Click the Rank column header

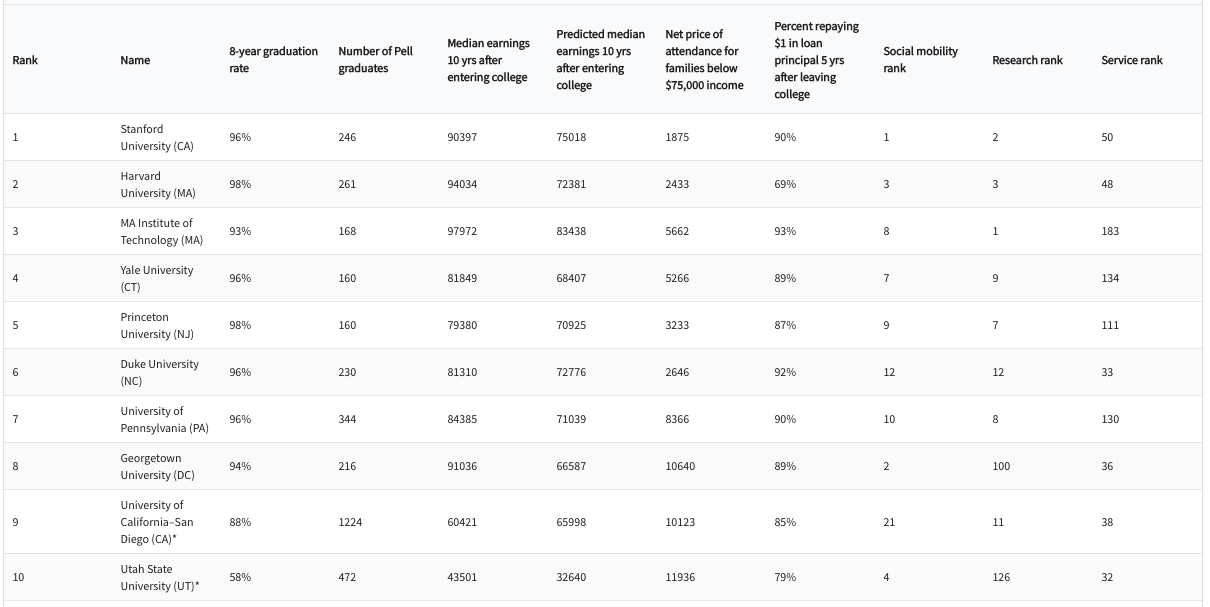click(25, 60)
